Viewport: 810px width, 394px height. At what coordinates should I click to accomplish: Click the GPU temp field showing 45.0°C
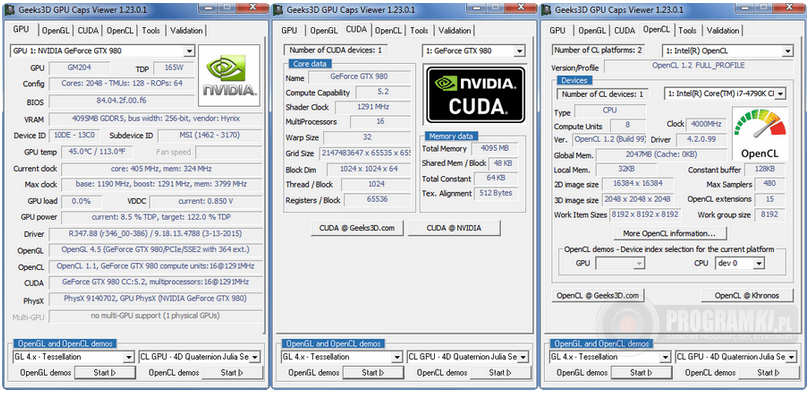[x=97, y=152]
